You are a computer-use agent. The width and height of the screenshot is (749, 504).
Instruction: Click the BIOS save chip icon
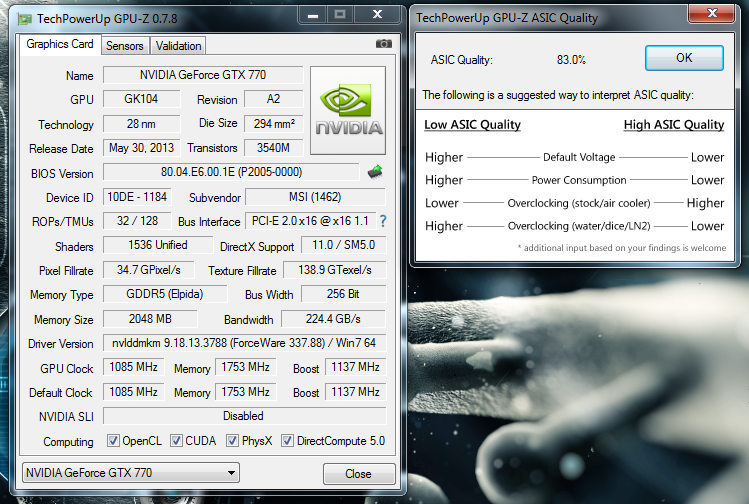tap(375, 172)
